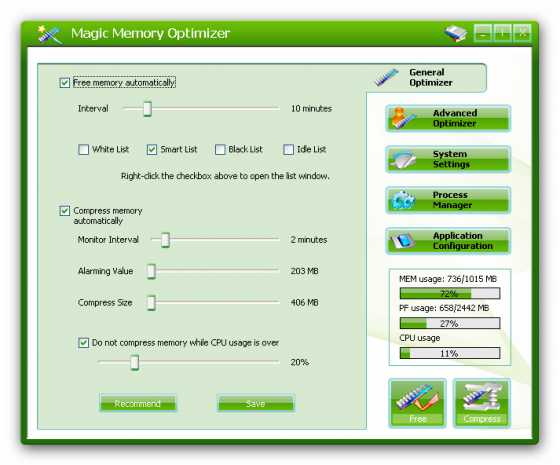The height and width of the screenshot is (465, 560).
Task: Click the Recommend button
Action: click(138, 403)
